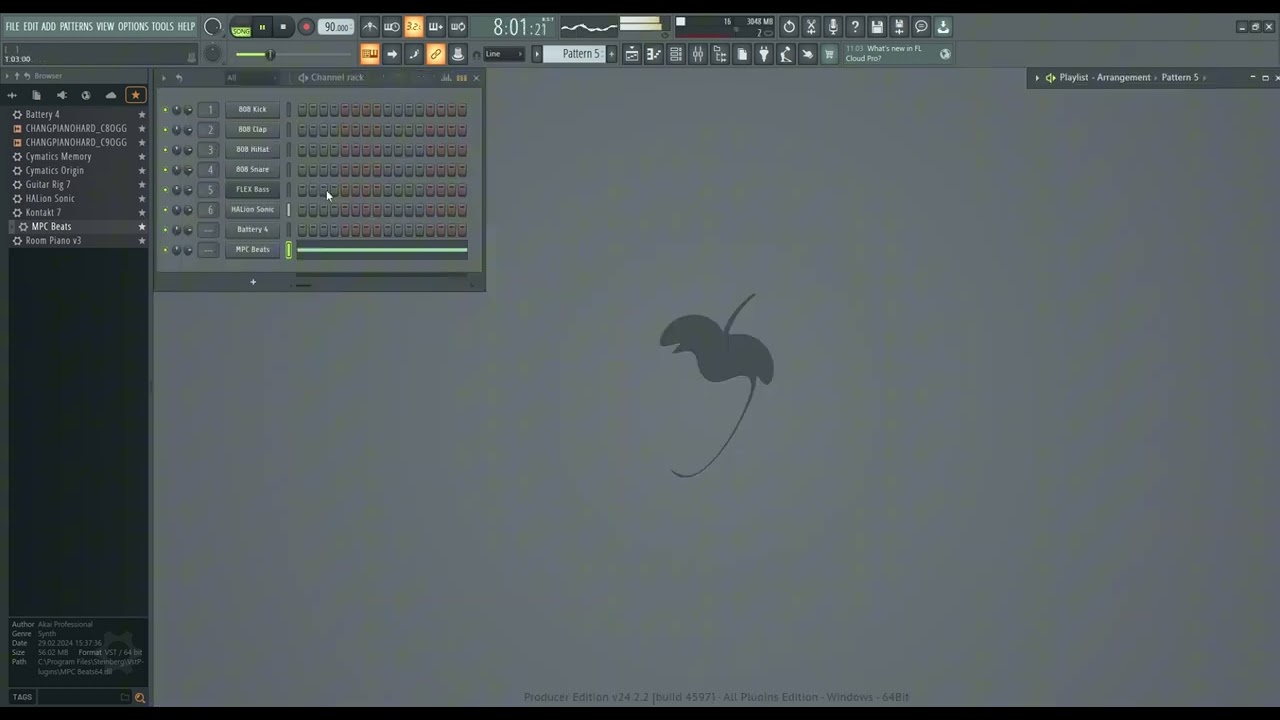Open the Playlist view icon

tap(632, 54)
